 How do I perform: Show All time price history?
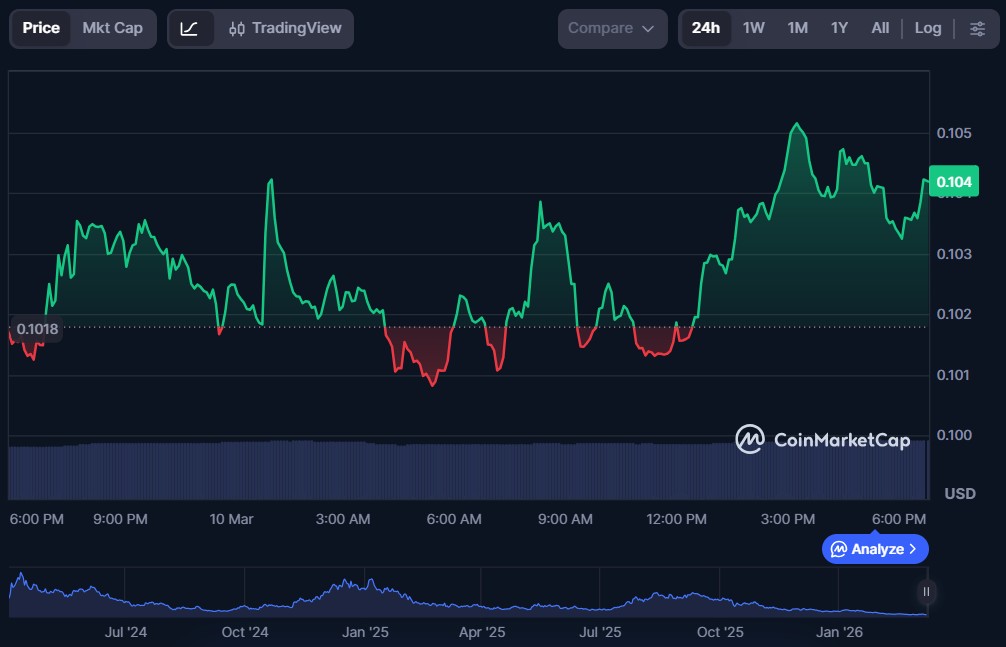(x=880, y=28)
